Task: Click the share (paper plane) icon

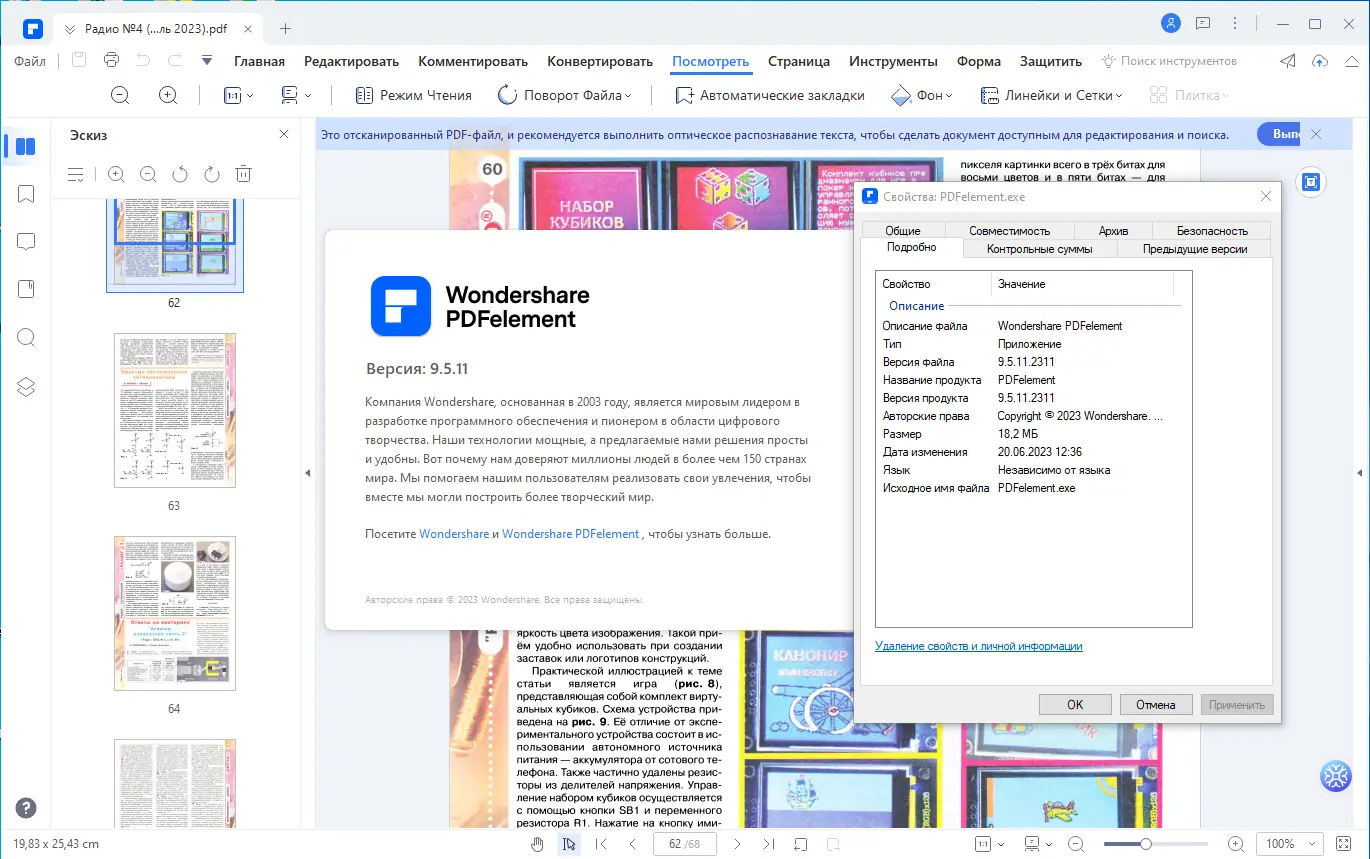Action: (x=1288, y=61)
